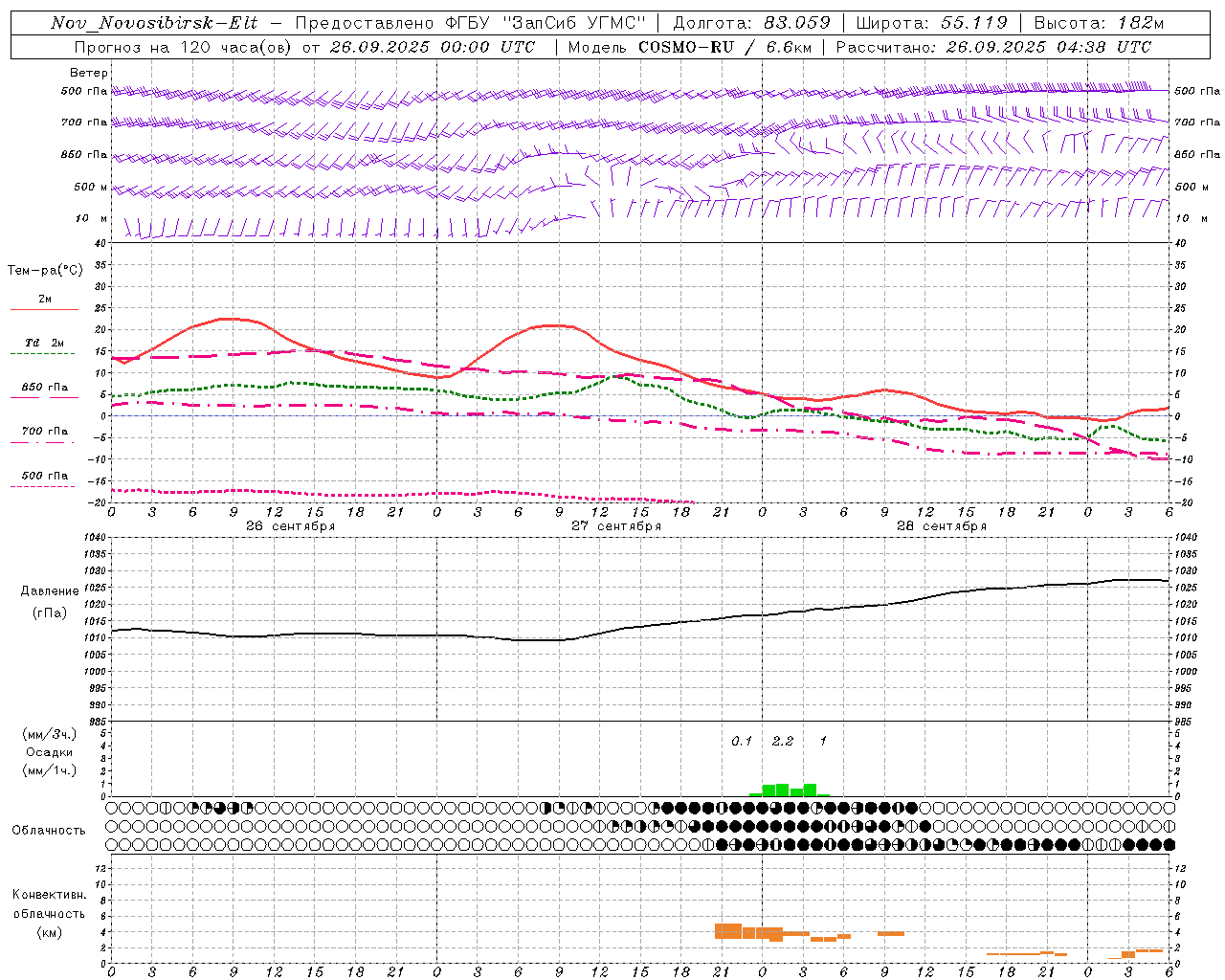Click the Осадки panel label
The height and width of the screenshot is (980, 1225).
pos(50,752)
